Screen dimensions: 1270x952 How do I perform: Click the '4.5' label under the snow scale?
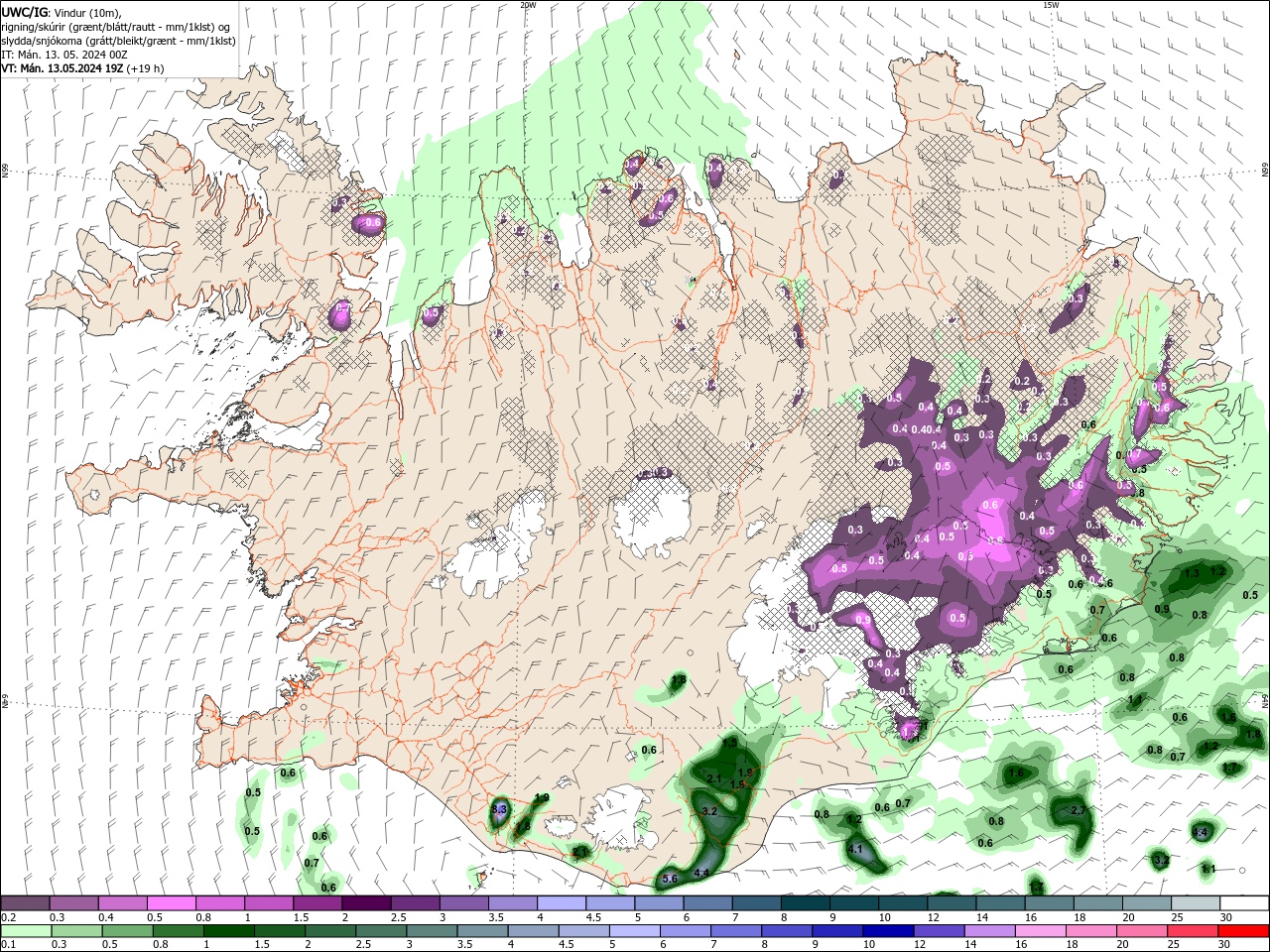coord(592,917)
